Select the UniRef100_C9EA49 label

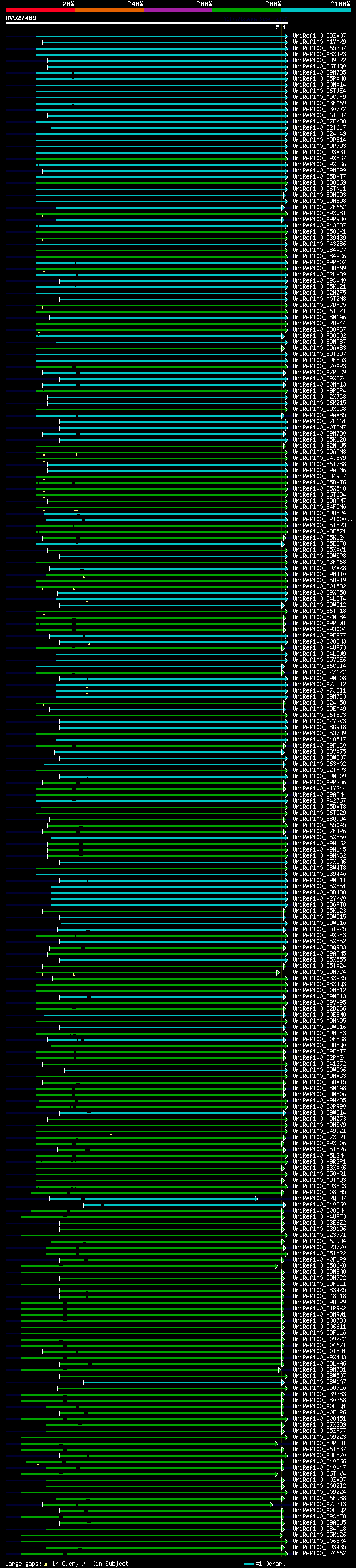click(x=319, y=709)
